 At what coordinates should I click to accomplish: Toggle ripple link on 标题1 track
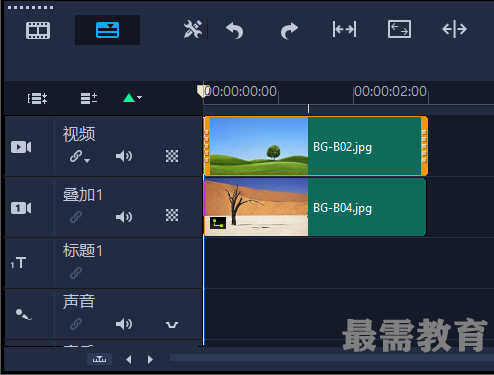point(76,273)
